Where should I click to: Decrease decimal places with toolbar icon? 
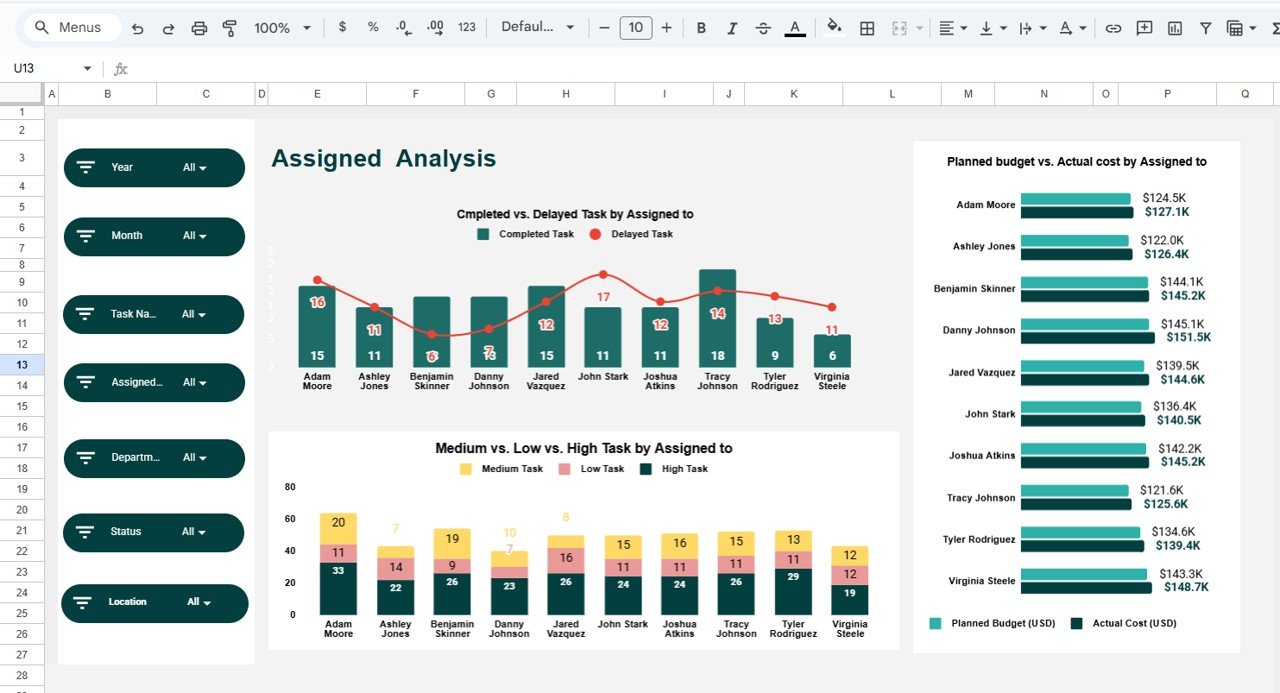tap(403, 28)
